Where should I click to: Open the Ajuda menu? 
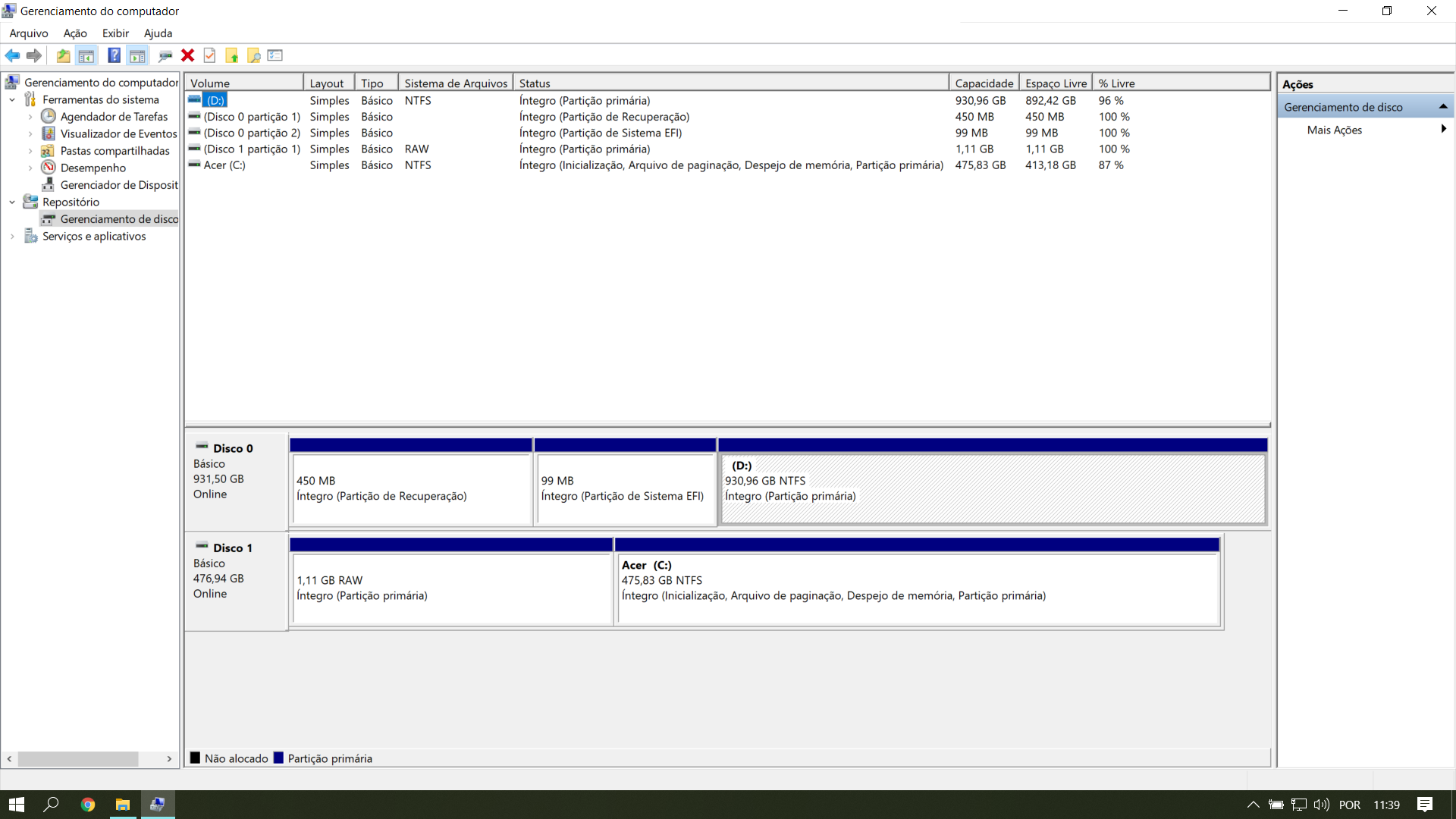[158, 33]
